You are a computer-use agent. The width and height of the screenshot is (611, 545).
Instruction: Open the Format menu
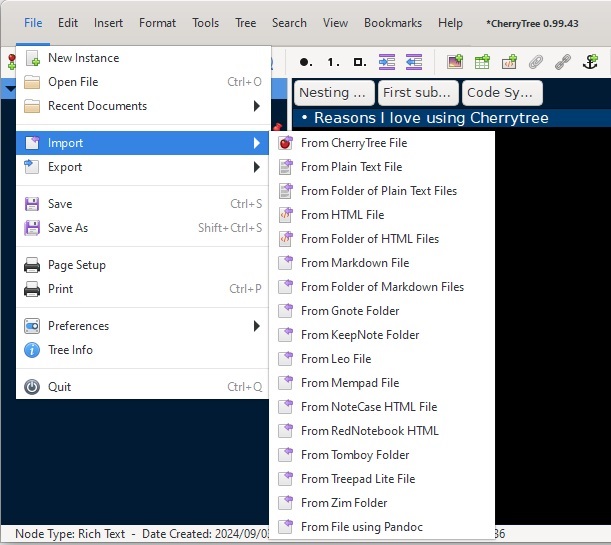point(157,23)
